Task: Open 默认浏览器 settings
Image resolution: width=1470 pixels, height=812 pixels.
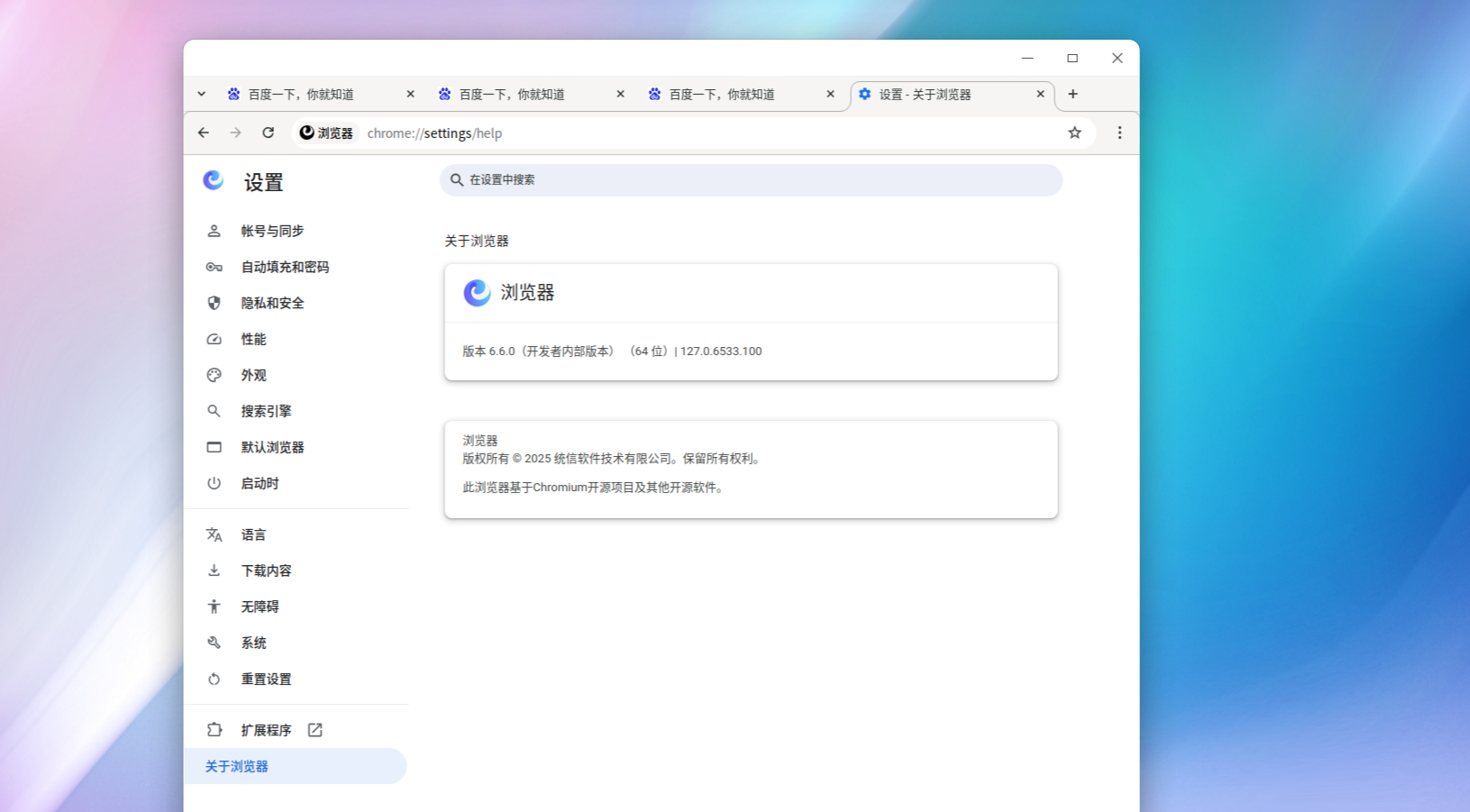Action: (x=296, y=447)
